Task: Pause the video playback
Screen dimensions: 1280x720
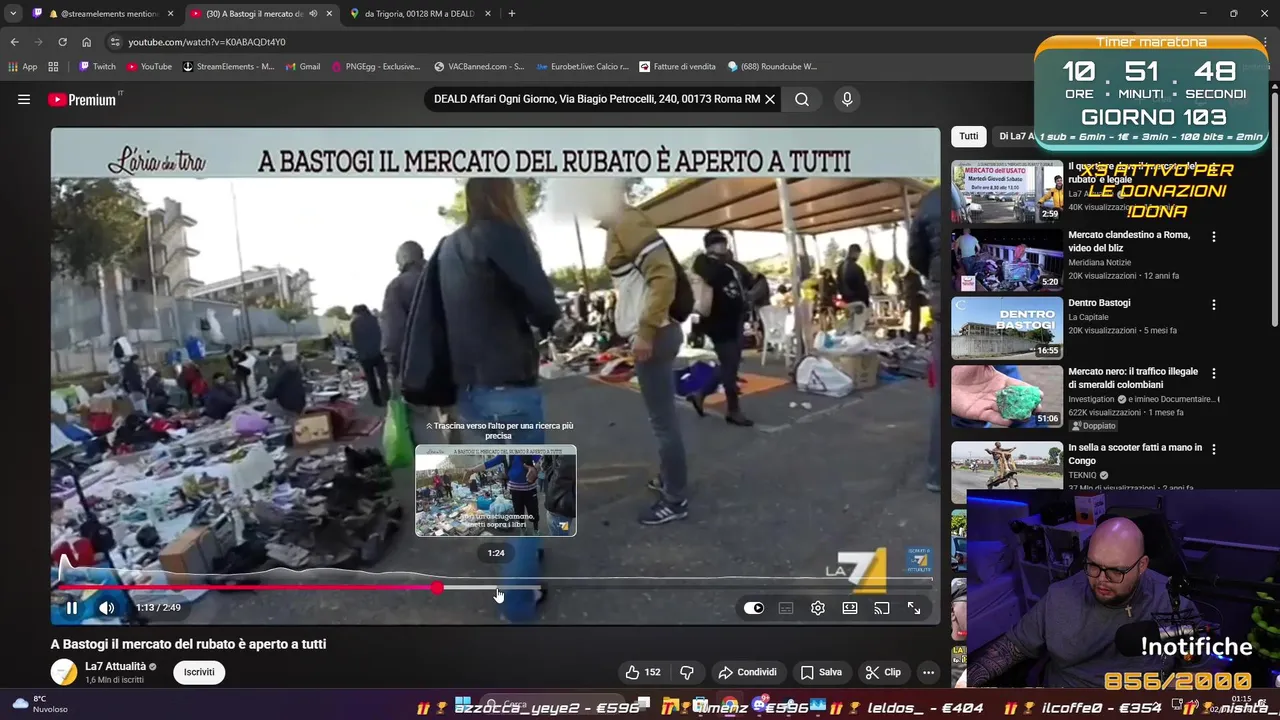Action: tap(72, 607)
